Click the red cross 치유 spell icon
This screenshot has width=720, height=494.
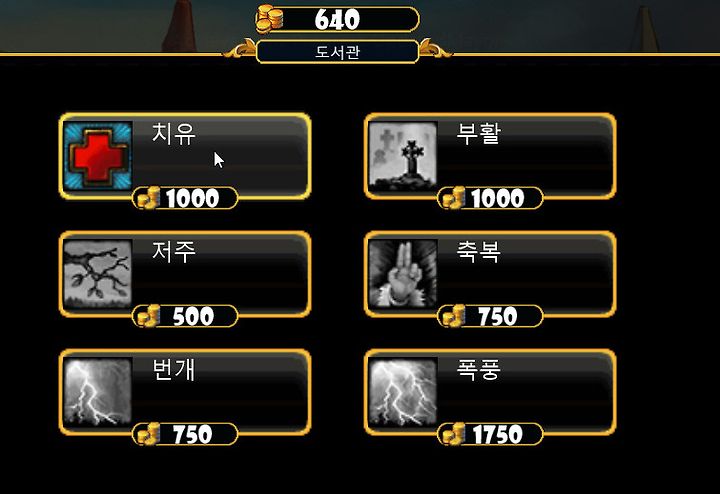click(98, 155)
